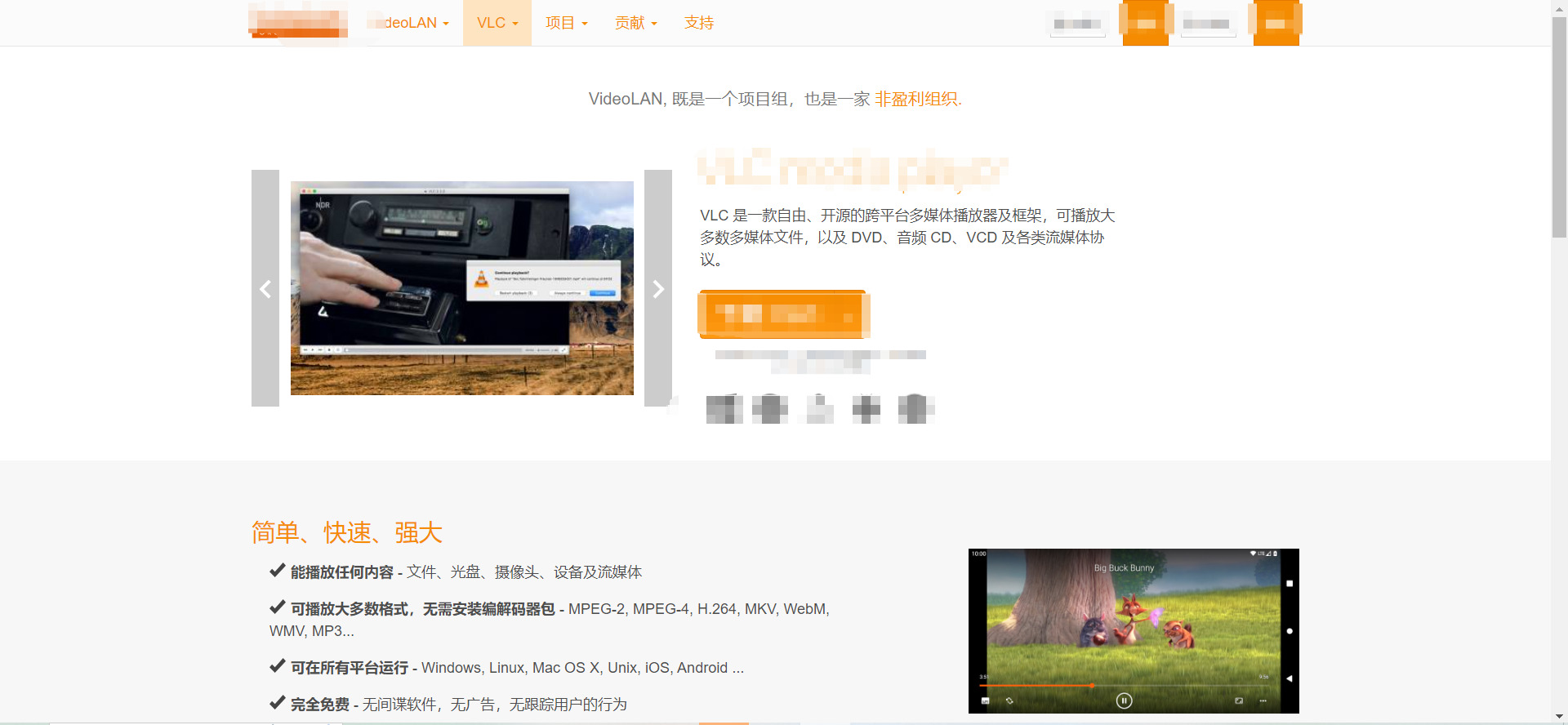This screenshot has height=725, width=1568.
Task: Click the text 能播放任何内容
Action: point(342,572)
